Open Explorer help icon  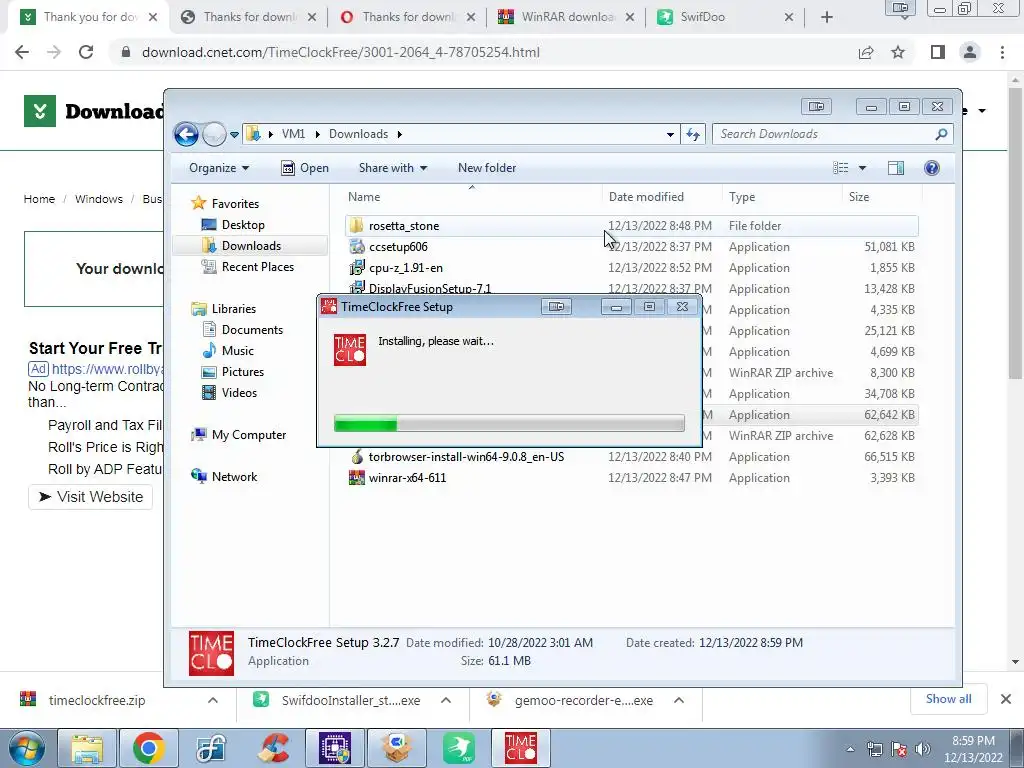point(932,168)
